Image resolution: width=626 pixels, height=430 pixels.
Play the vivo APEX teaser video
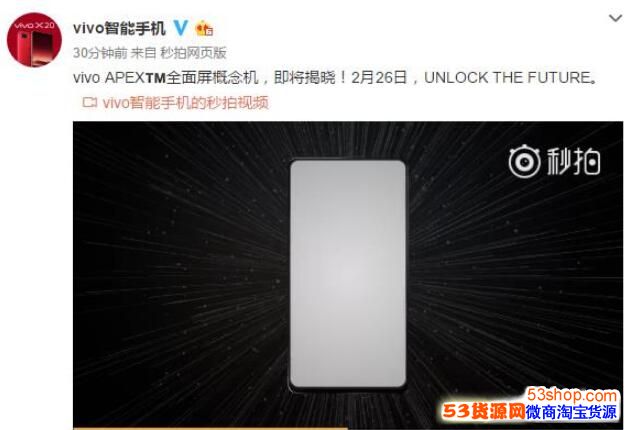tap(348, 275)
